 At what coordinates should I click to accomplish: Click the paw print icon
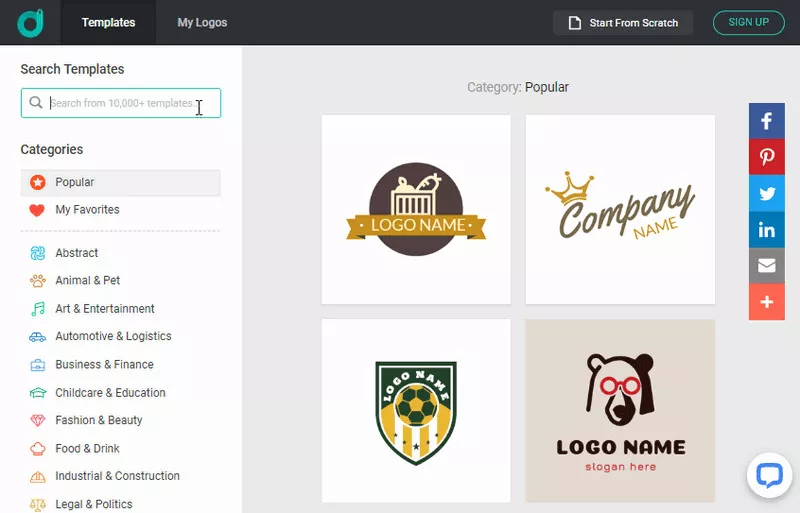[38, 280]
